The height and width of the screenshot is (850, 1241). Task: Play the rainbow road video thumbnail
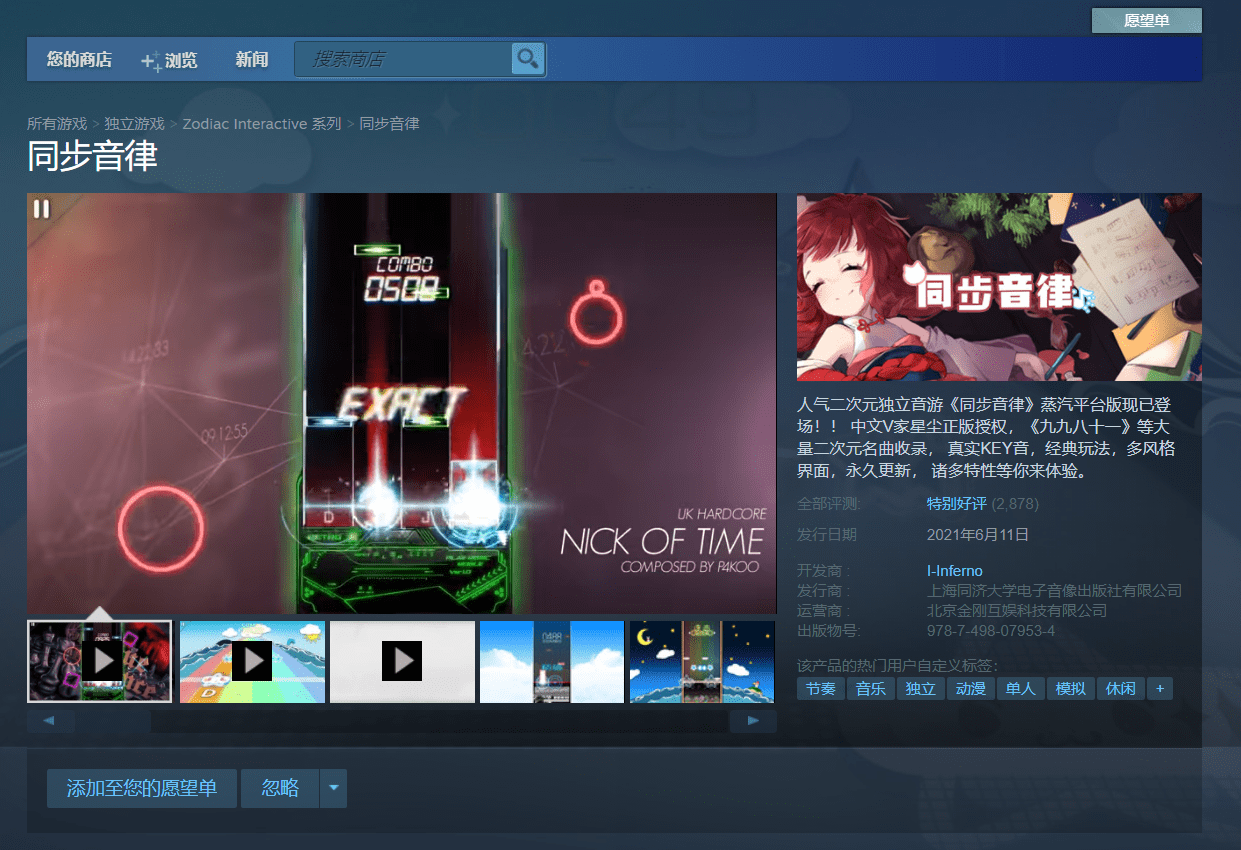(252, 661)
